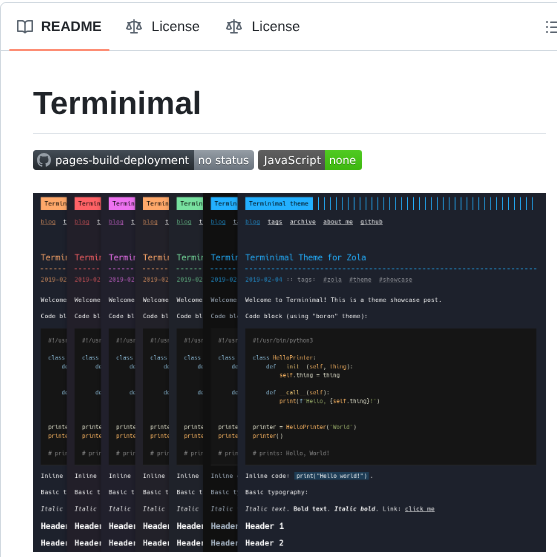
Task: Click the Terminimal heading text
Action: coord(117,103)
